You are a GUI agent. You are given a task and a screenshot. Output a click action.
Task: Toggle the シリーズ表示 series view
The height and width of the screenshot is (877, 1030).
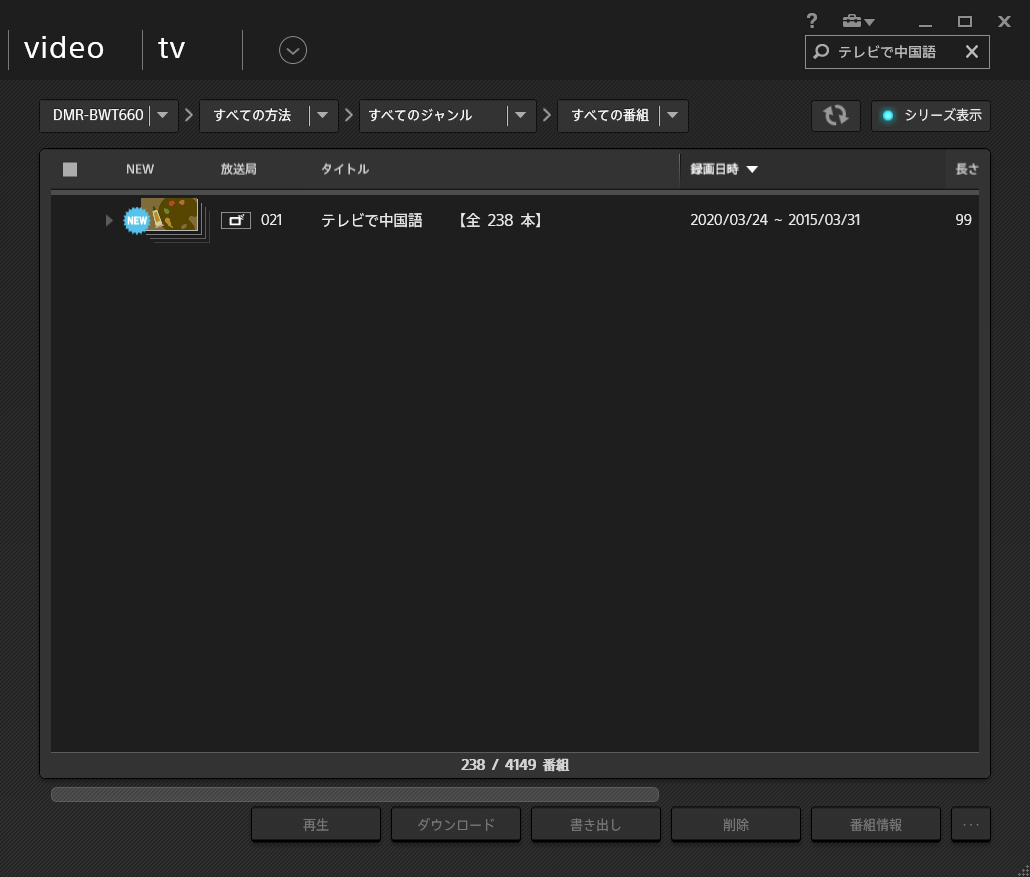tap(930, 115)
